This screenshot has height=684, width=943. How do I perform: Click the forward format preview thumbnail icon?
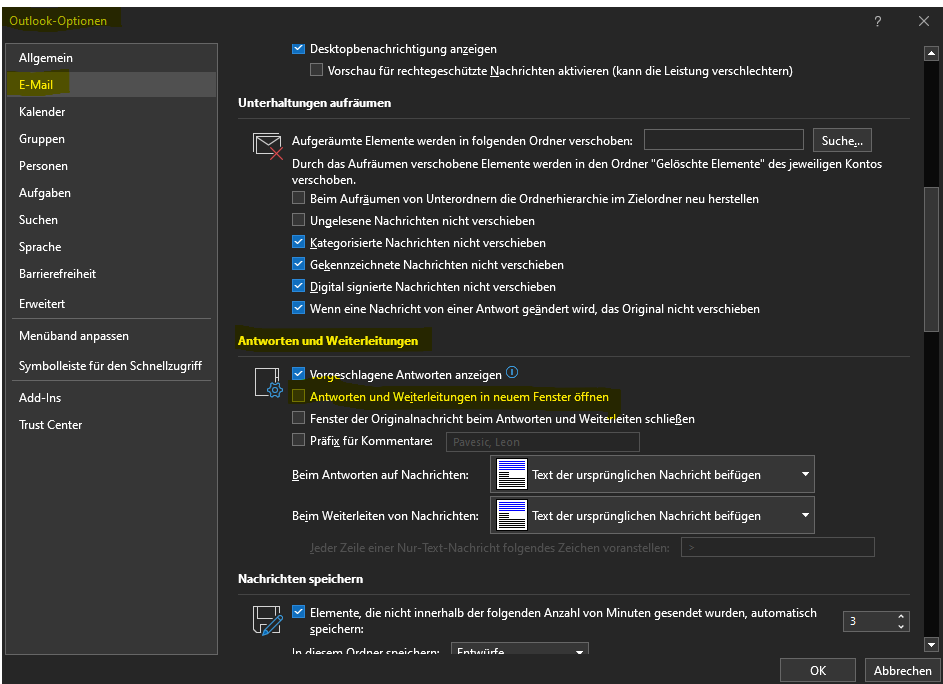512,515
